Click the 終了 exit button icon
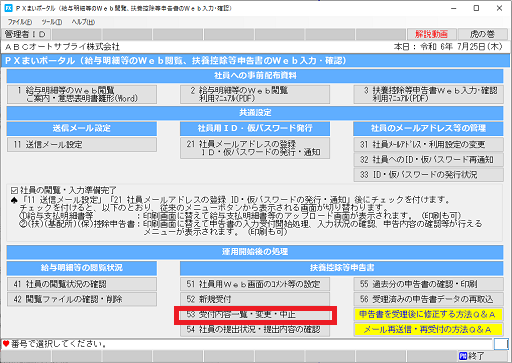Image resolution: width=512 pixels, height=363 pixels. [463, 356]
